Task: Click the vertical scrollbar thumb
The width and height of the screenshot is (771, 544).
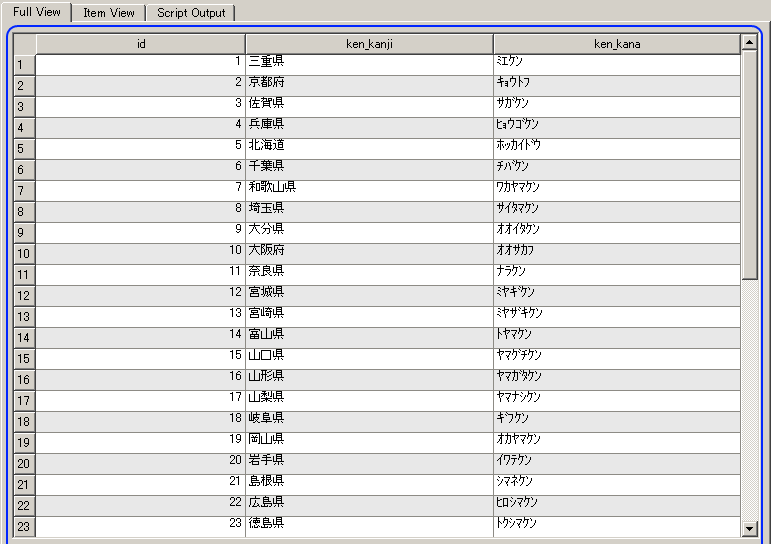Action: point(749,165)
